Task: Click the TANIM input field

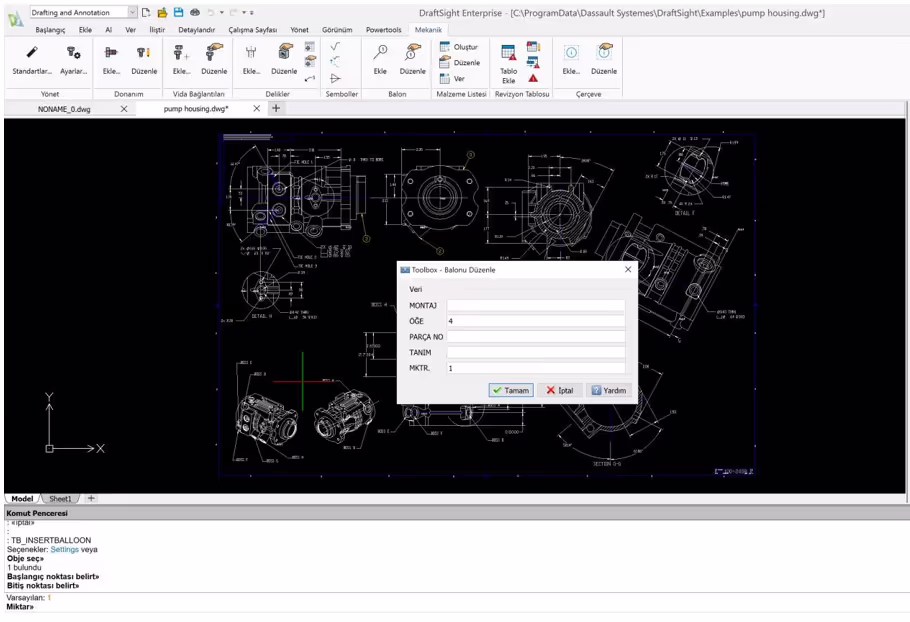Action: pyautogui.click(x=536, y=352)
